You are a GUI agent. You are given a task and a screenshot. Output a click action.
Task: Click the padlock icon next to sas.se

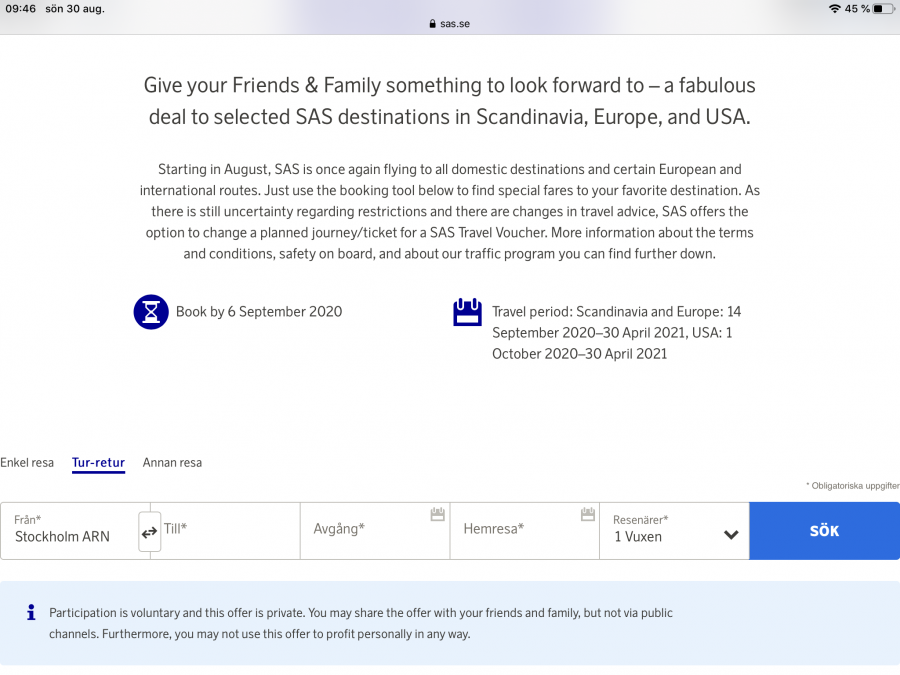430,22
